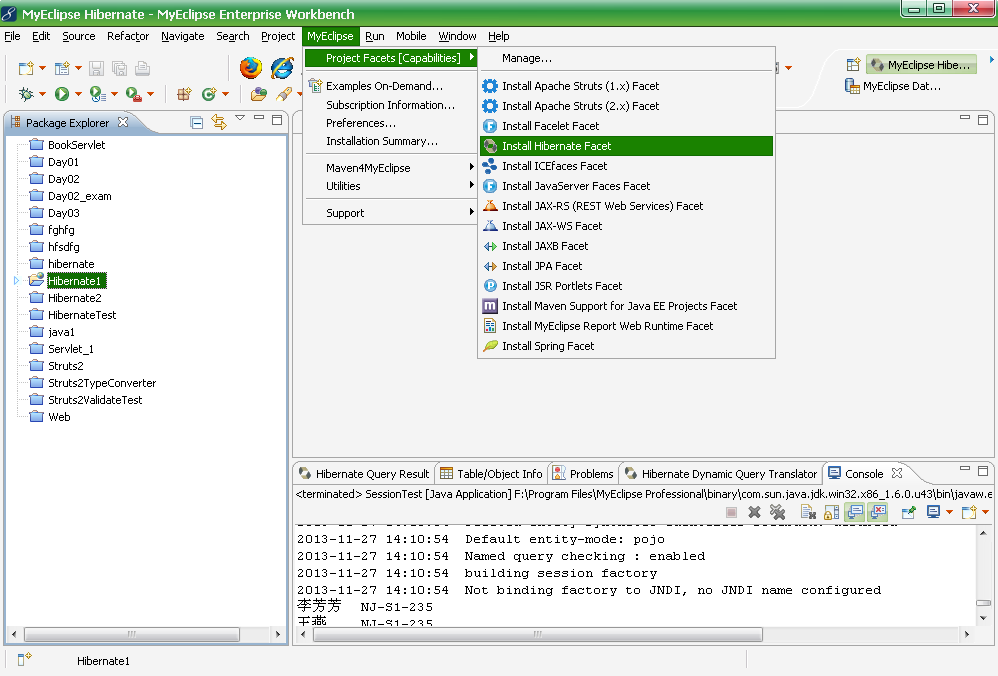998x676 pixels.
Task: Open the Display Selected Console dropdown arrow
Action: (x=950, y=512)
